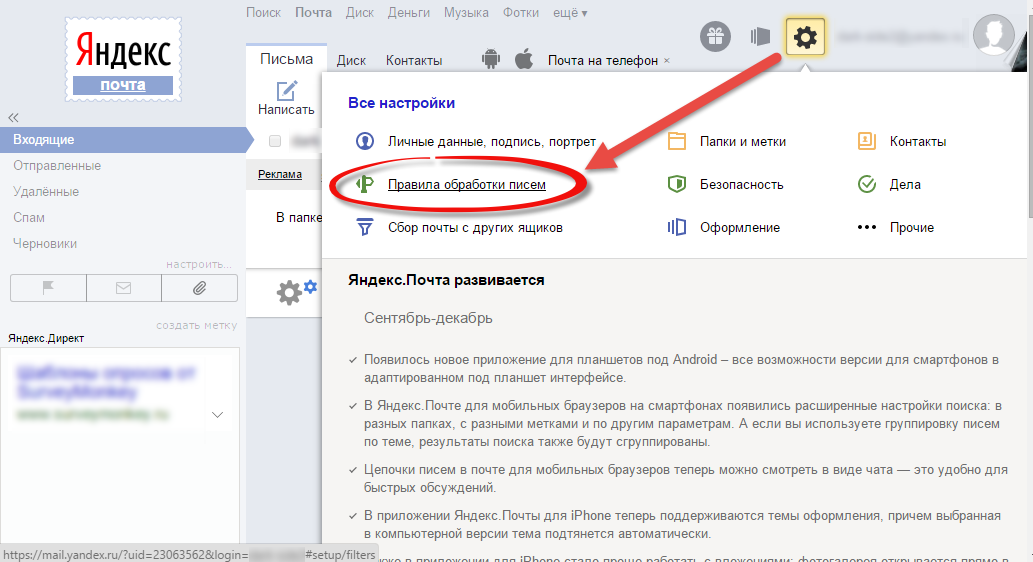Image resolution: width=1033 pixels, height=562 pixels.
Task: Filter messages with attachments paperclip
Action: coord(199,288)
